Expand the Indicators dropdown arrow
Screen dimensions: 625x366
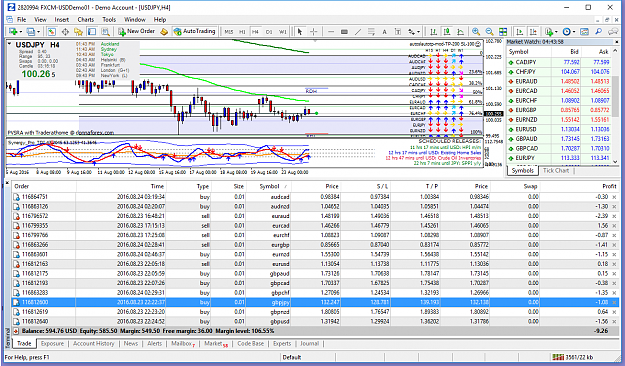[x=557, y=31]
